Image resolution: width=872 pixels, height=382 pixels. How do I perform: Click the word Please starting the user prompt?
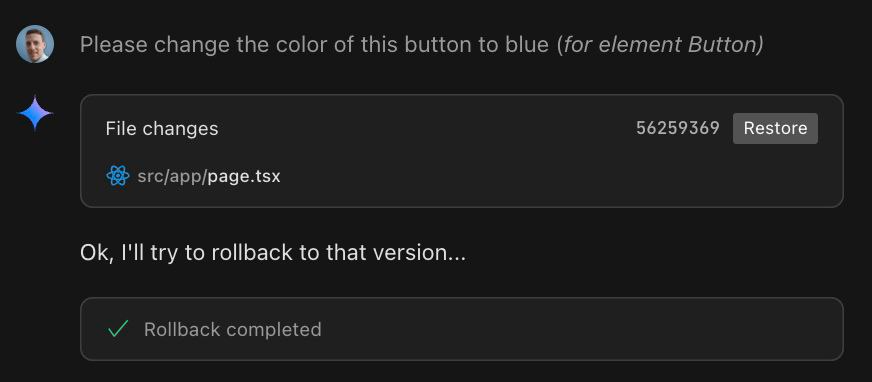(115, 44)
